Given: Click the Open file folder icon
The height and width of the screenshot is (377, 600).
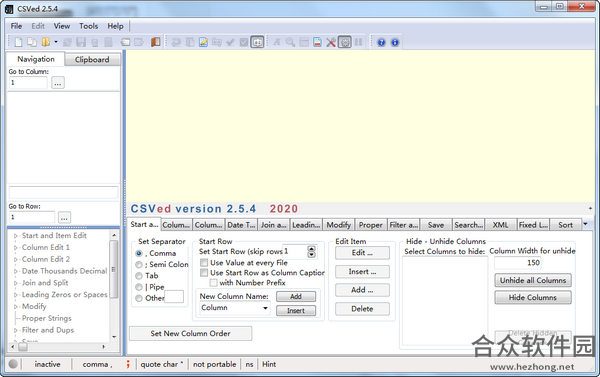Looking at the screenshot, I should pos(46,42).
